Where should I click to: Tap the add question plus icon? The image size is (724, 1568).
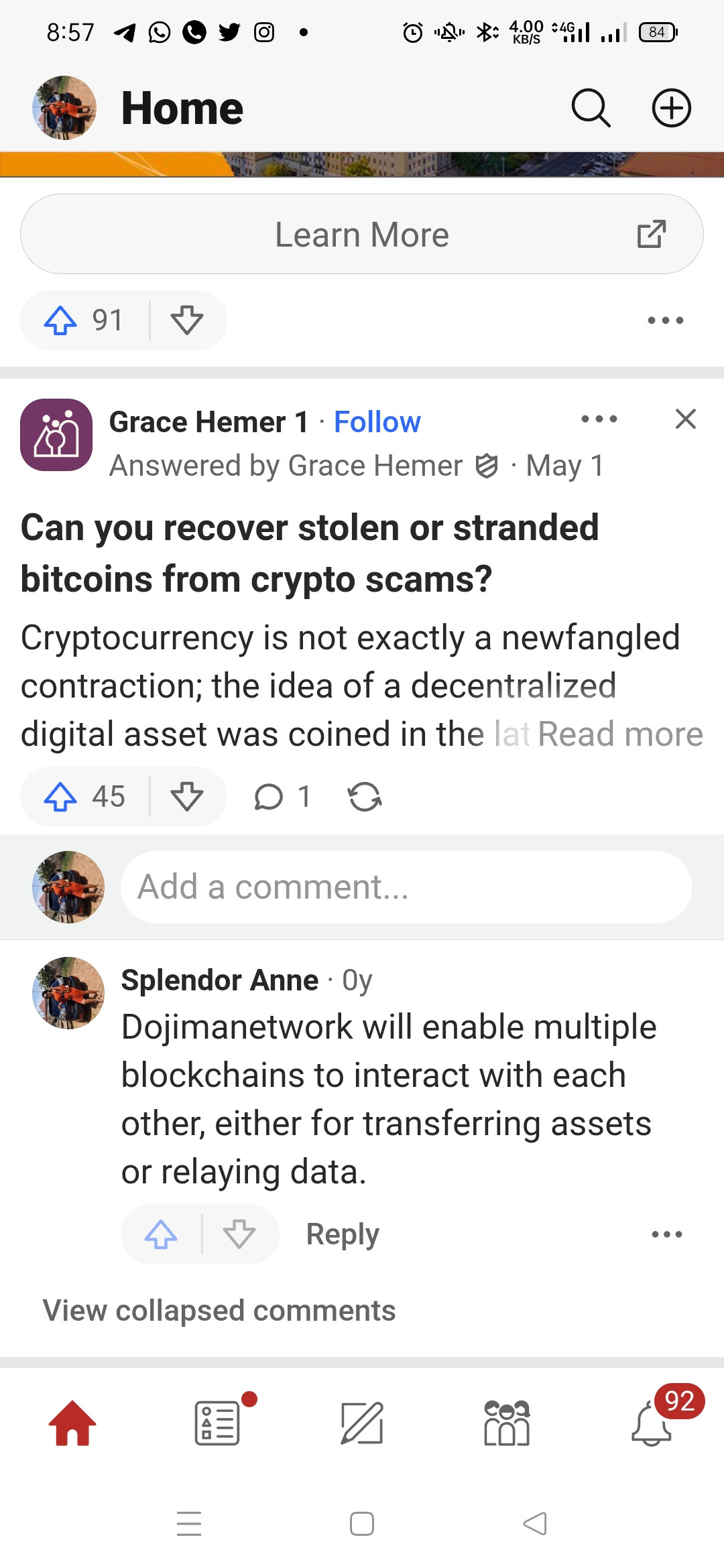[x=671, y=108]
